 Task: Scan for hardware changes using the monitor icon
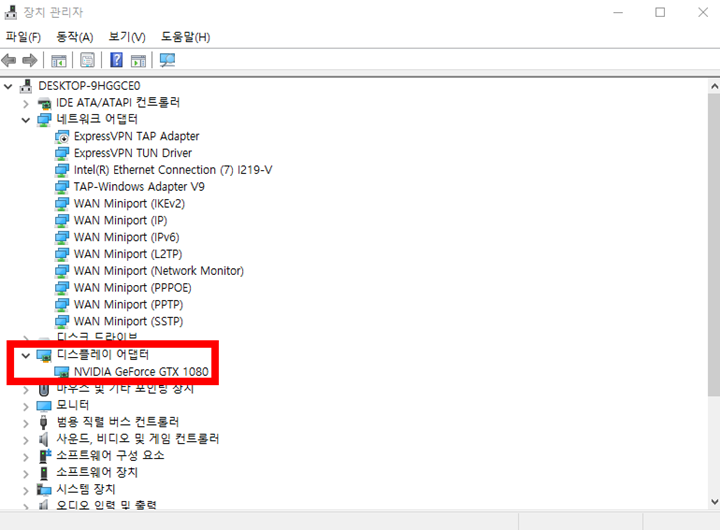point(167,61)
